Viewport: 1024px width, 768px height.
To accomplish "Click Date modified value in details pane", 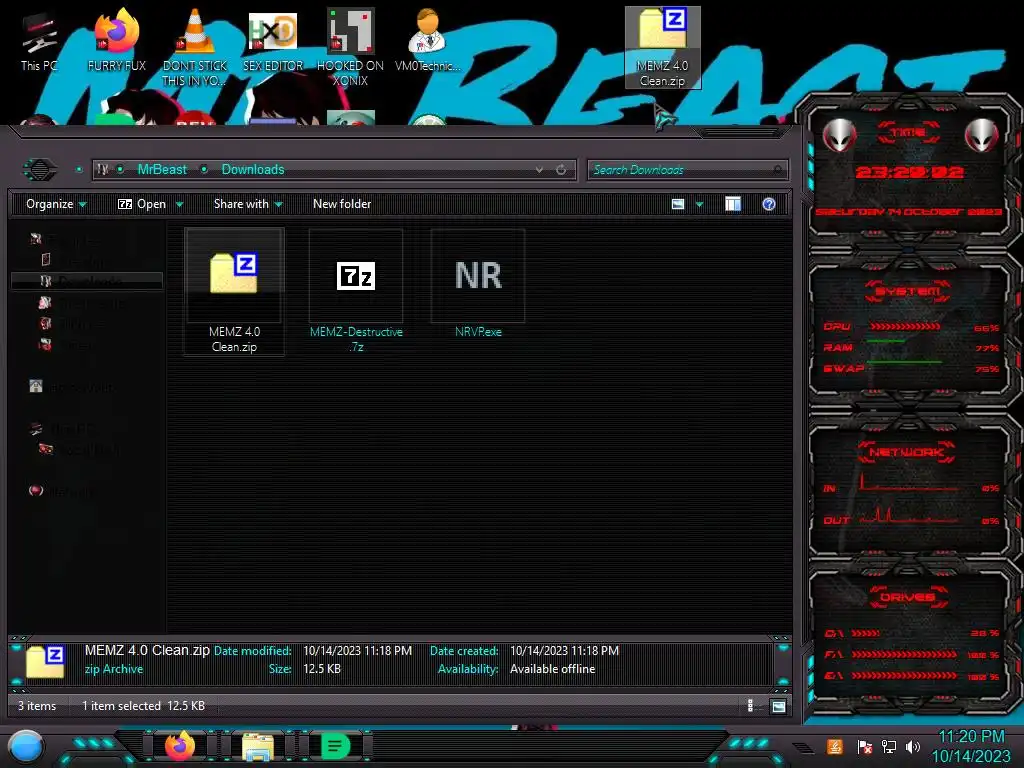I will pos(357,651).
